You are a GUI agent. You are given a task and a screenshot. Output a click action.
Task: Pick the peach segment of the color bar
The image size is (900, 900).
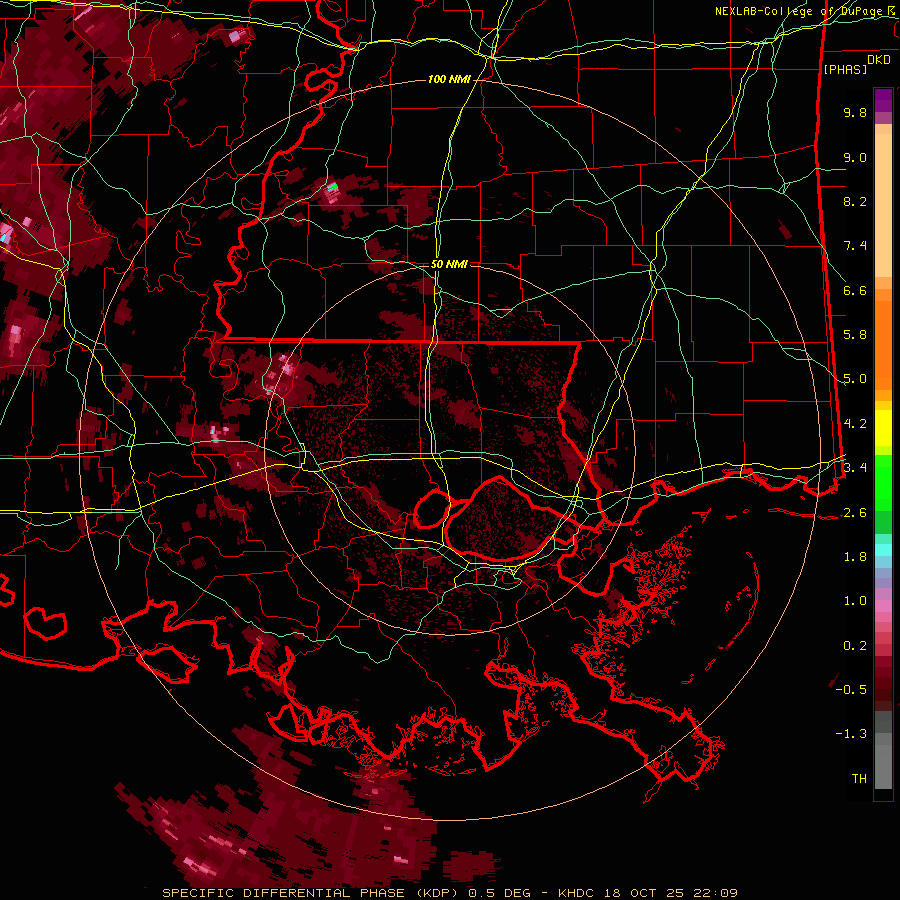[883, 207]
